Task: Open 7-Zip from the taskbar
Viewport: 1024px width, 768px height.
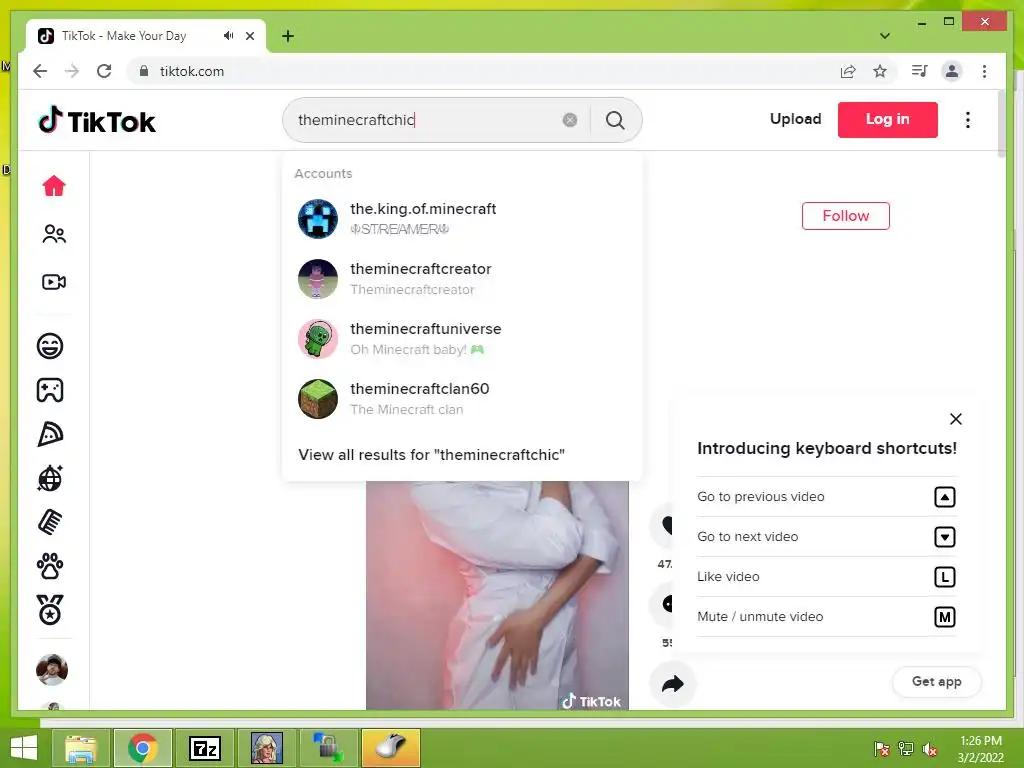Action: pos(204,748)
